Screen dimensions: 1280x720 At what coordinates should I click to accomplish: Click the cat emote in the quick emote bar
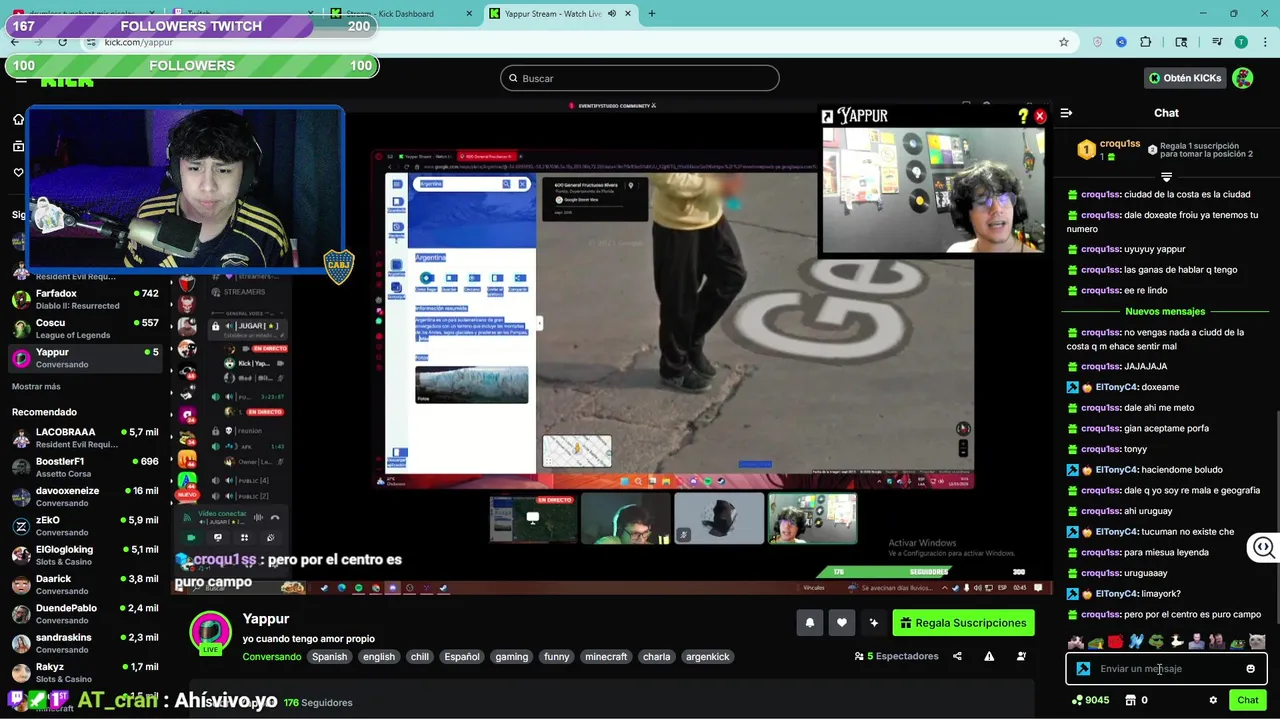(1257, 642)
